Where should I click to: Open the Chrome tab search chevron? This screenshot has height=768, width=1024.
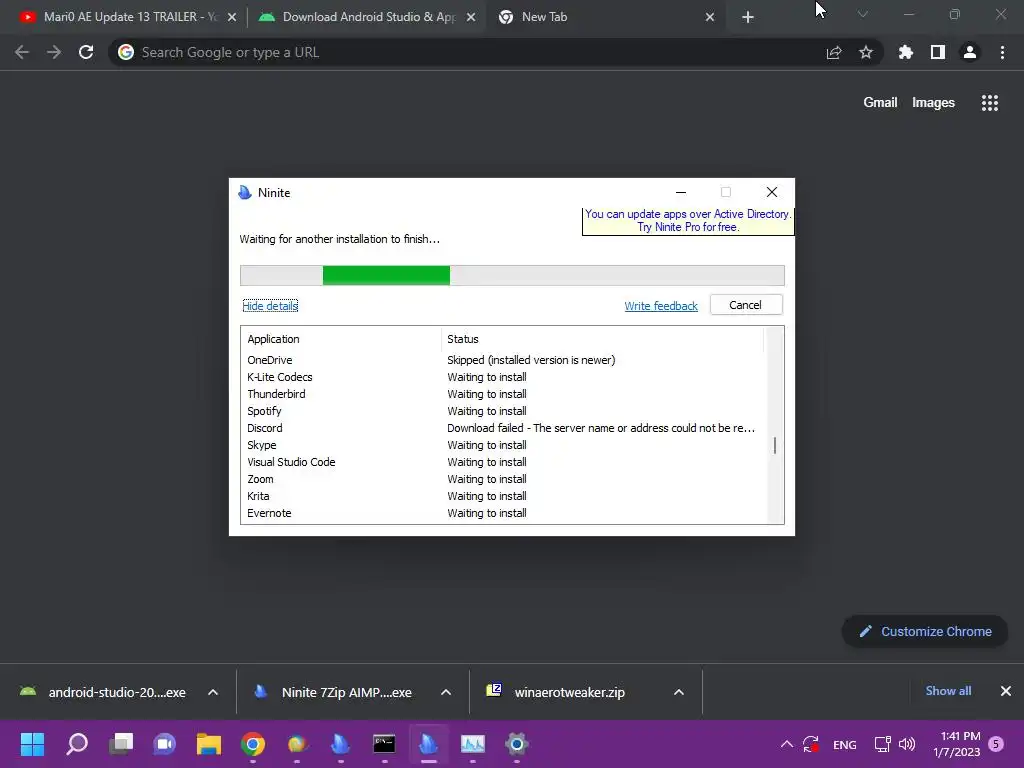pyautogui.click(x=863, y=14)
